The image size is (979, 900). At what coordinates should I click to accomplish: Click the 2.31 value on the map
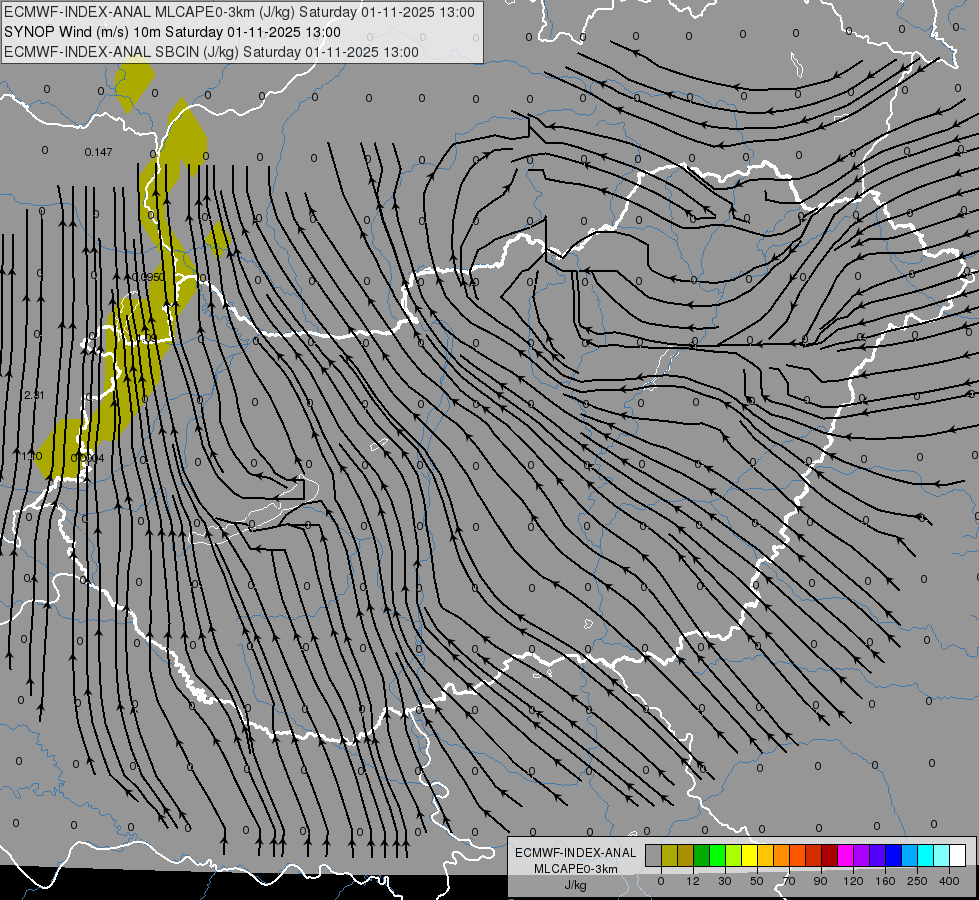tap(34, 395)
